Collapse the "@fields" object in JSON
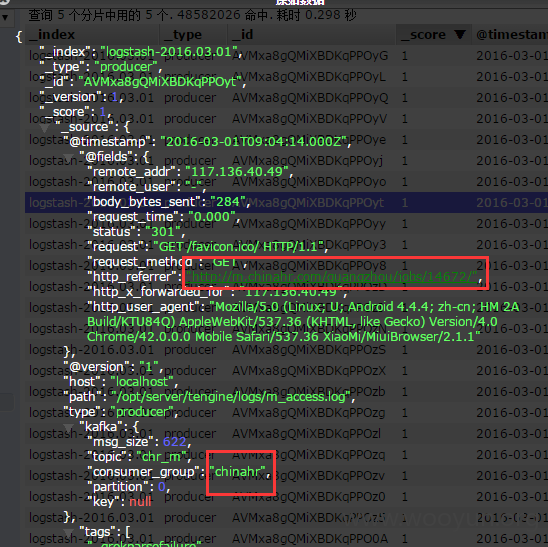548x547 pixels. point(69,157)
